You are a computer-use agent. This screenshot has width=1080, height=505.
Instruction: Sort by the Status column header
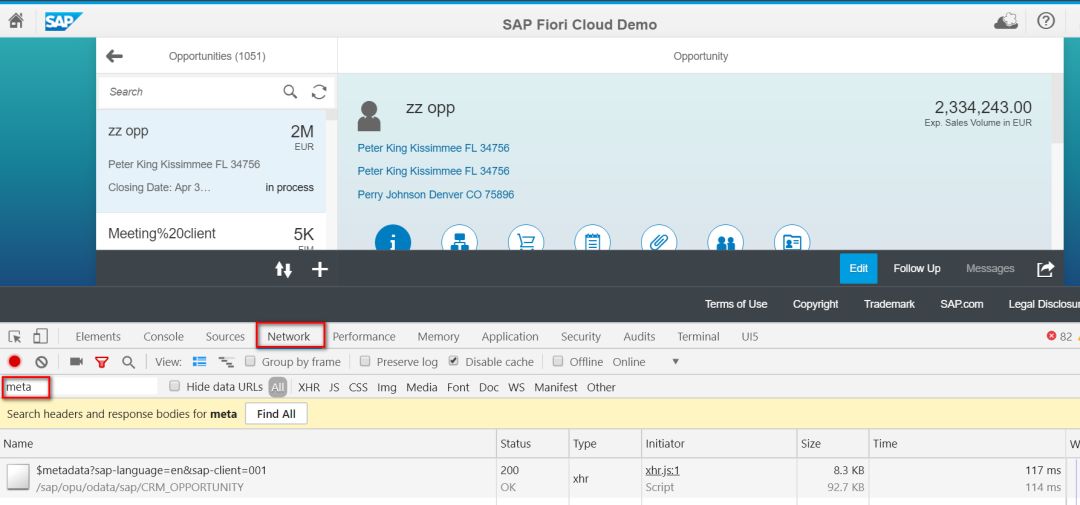(533, 444)
